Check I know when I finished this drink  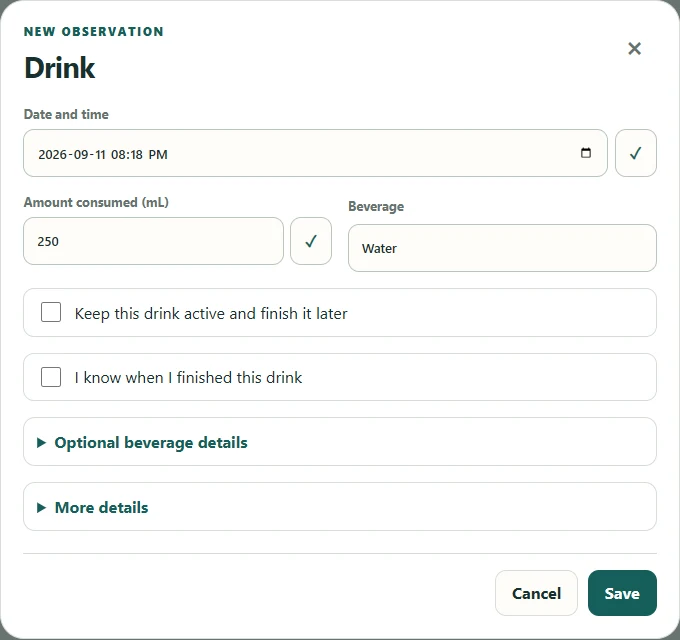pos(51,377)
